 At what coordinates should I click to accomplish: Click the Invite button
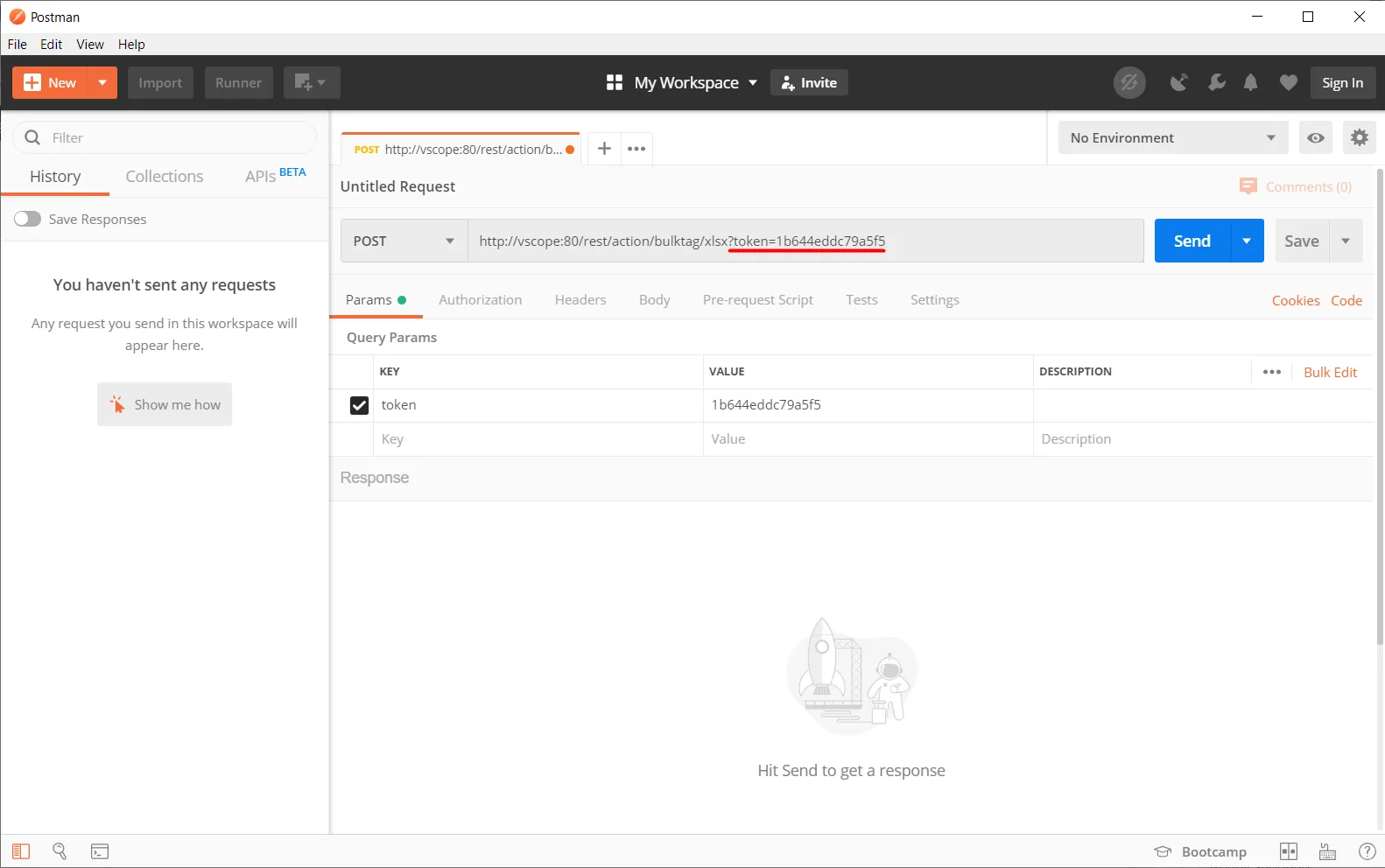pyautogui.click(x=809, y=82)
